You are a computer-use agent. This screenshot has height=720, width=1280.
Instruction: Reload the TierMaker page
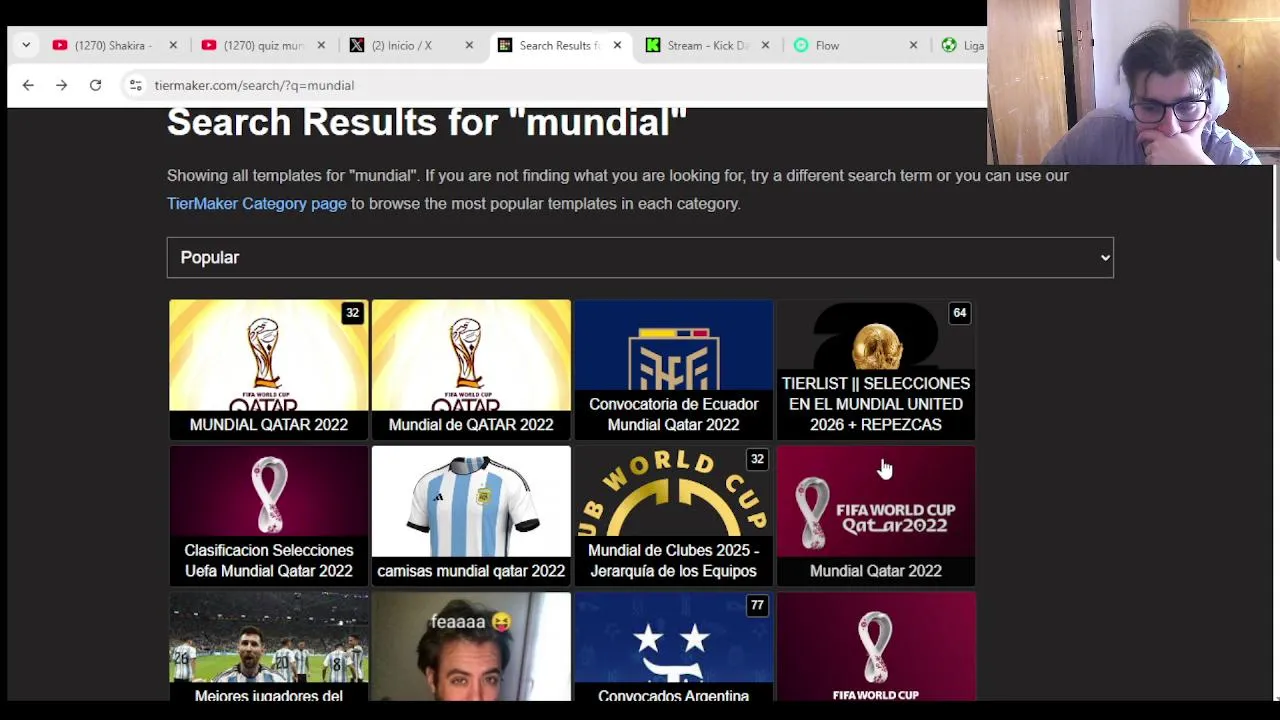(95, 85)
